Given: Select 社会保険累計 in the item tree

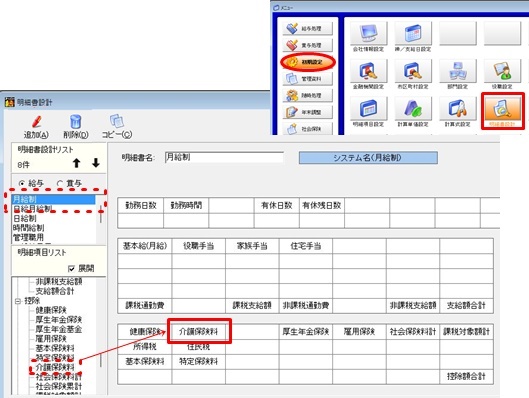Looking at the screenshot, I should coord(59,386).
